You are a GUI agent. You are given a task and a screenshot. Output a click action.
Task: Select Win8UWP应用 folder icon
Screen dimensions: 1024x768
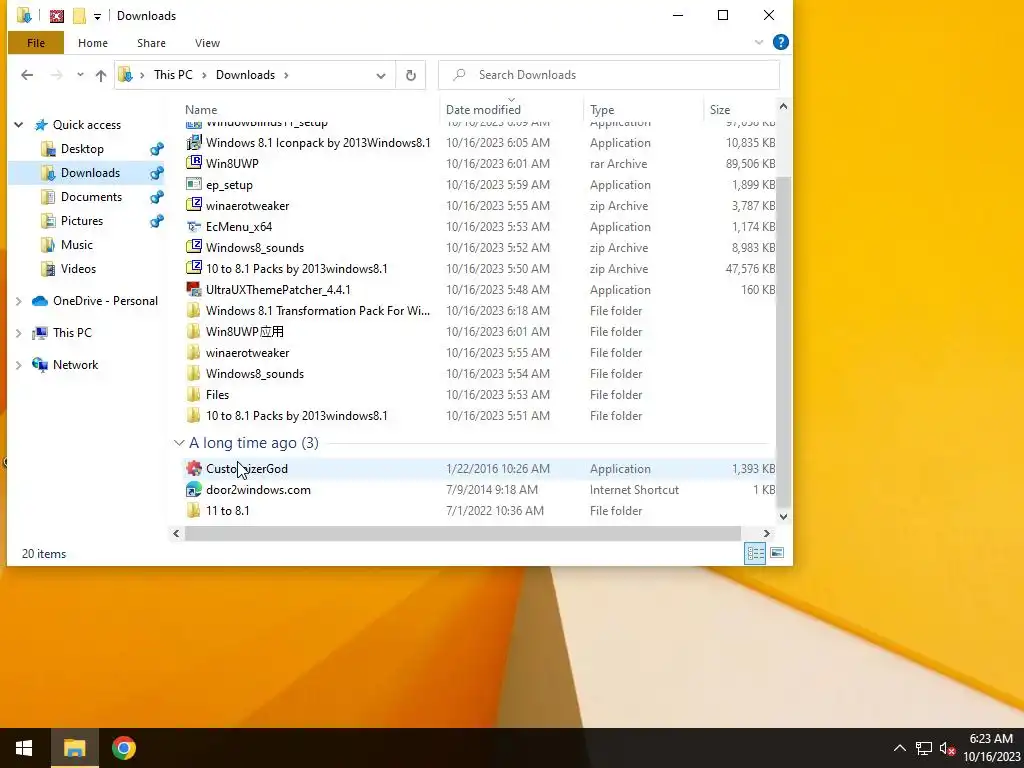point(193,332)
